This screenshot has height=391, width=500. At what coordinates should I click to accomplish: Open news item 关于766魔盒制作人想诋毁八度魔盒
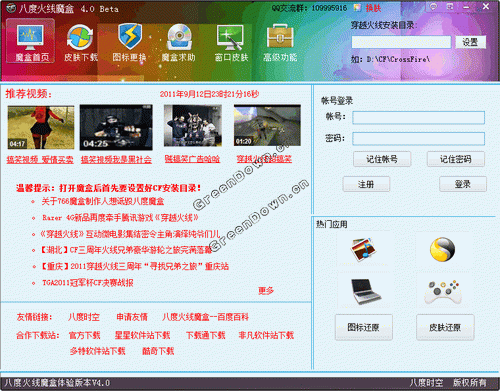[103, 201]
